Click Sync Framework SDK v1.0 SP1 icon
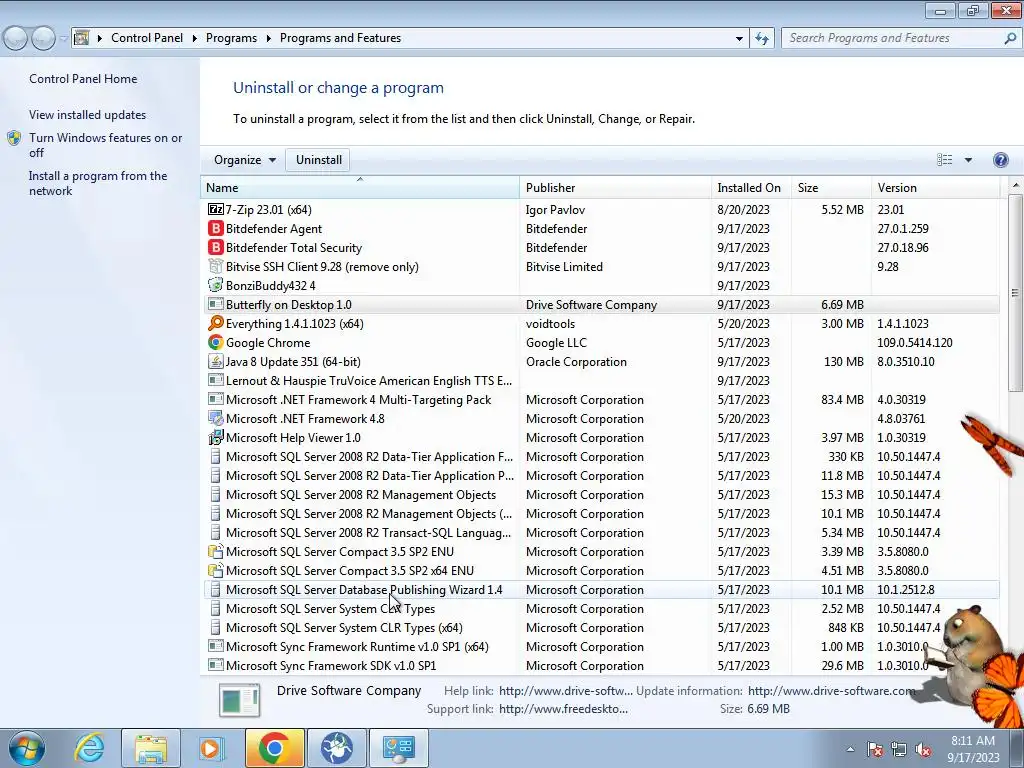 [216, 665]
